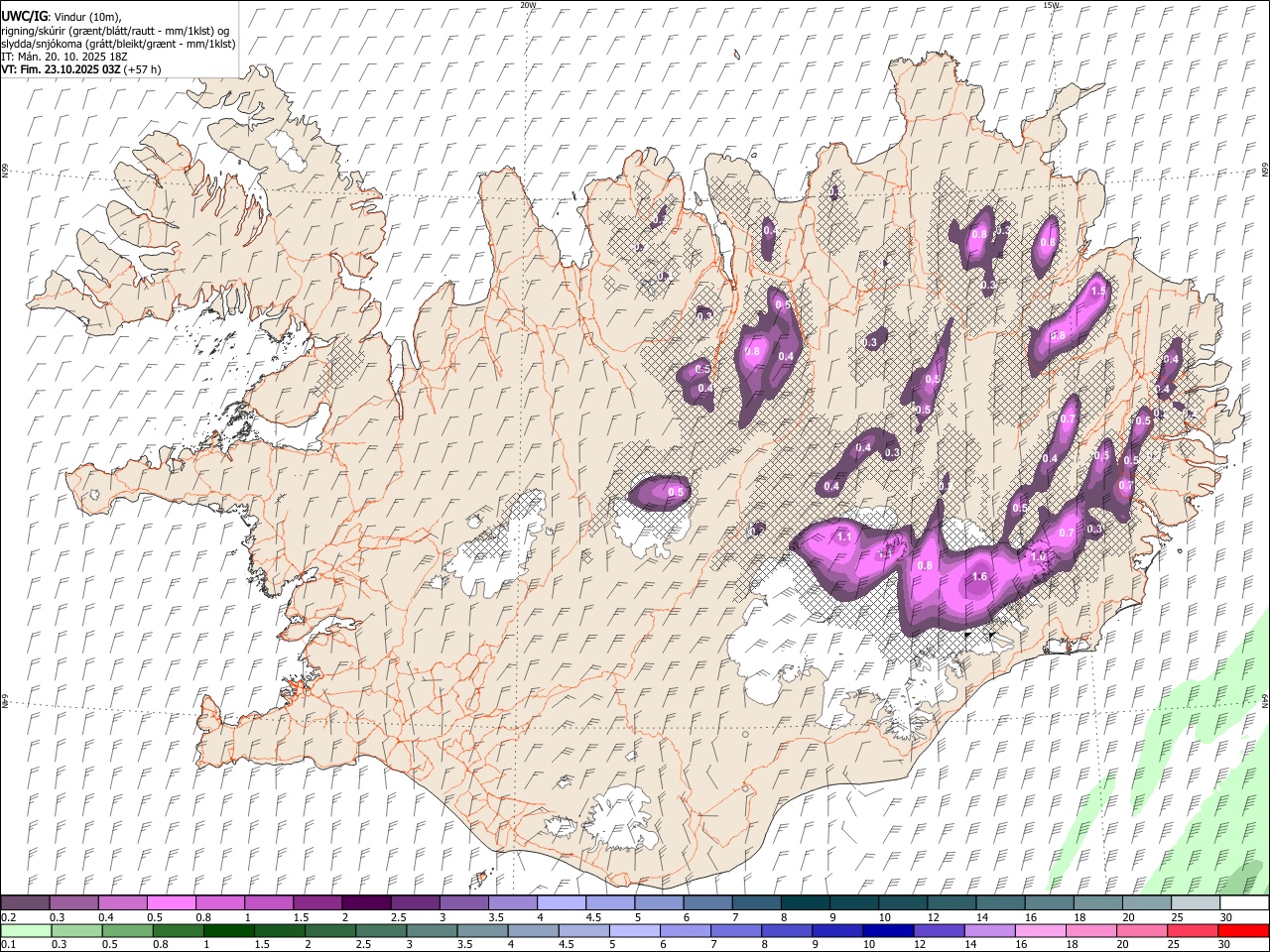Click the 25 label in the green rain scale
1270x952 pixels.
coord(1174,944)
